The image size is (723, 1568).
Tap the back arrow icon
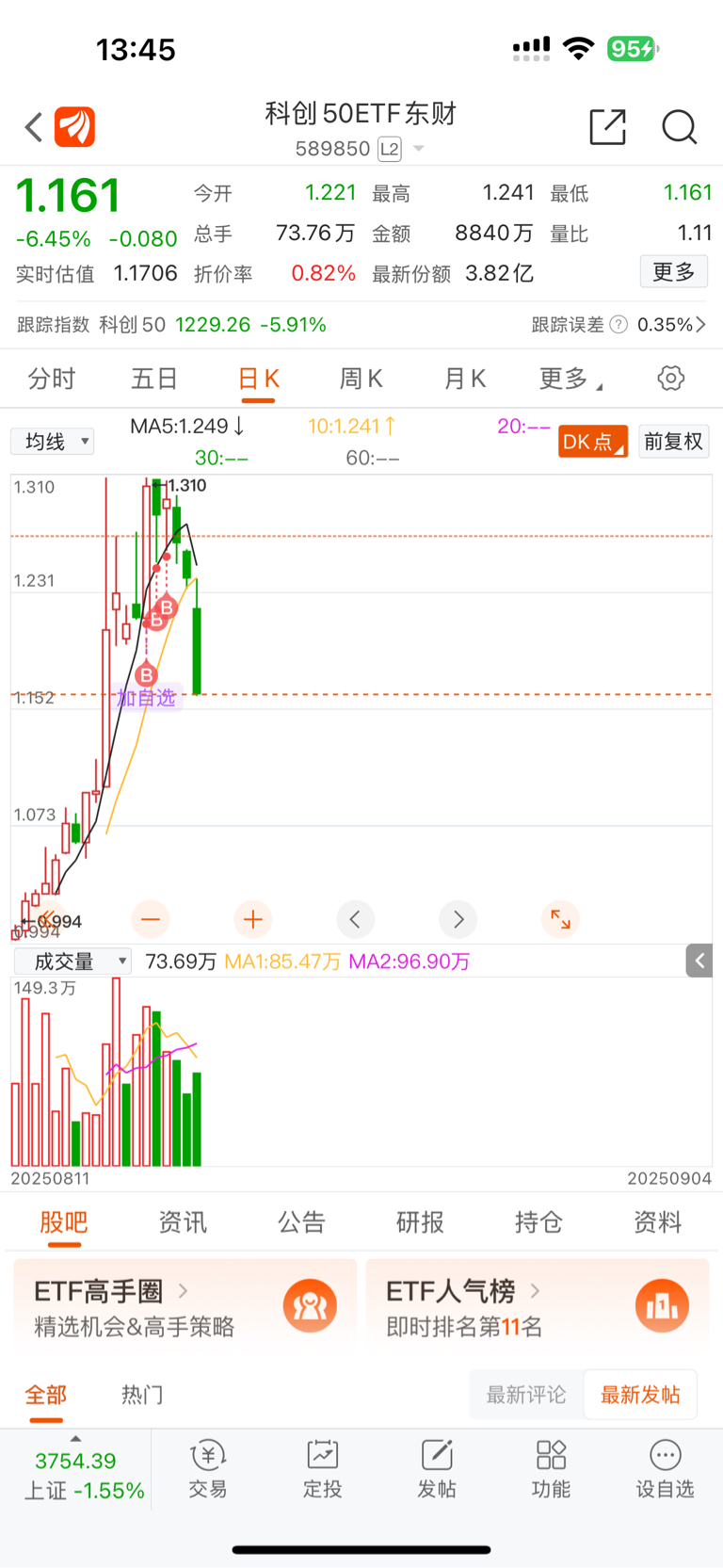point(34,127)
